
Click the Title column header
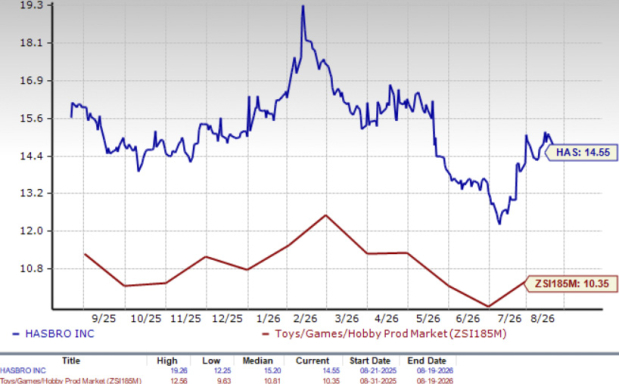[71, 361]
